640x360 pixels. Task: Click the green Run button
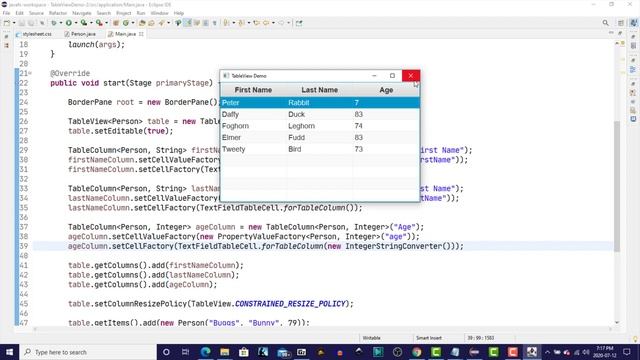(69, 23)
